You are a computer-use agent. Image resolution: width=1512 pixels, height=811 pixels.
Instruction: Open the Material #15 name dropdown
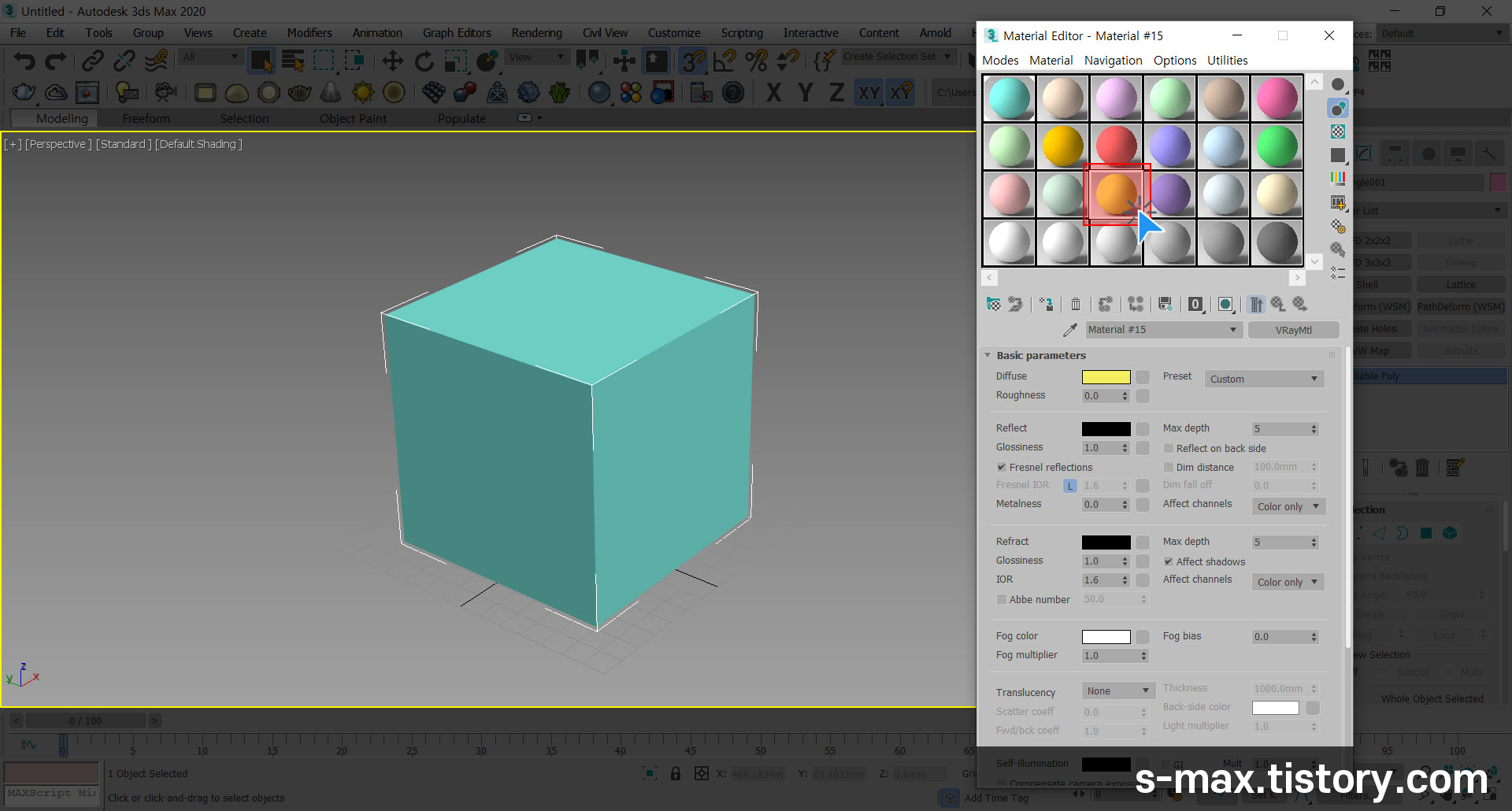[1163, 330]
